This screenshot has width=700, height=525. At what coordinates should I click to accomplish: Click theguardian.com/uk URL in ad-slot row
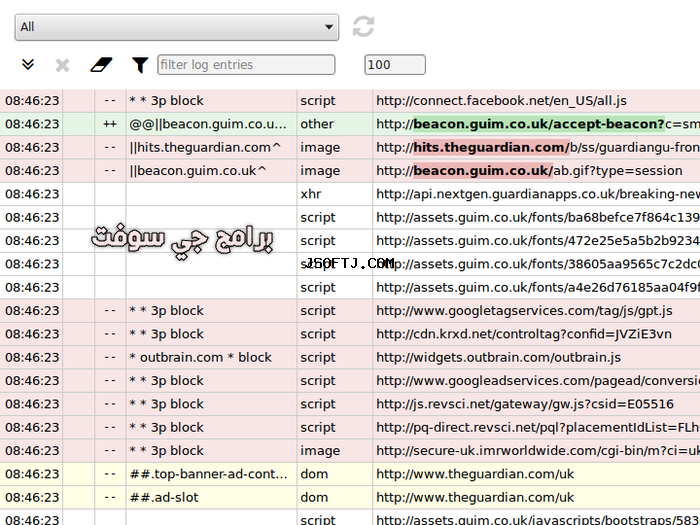click(x=475, y=497)
